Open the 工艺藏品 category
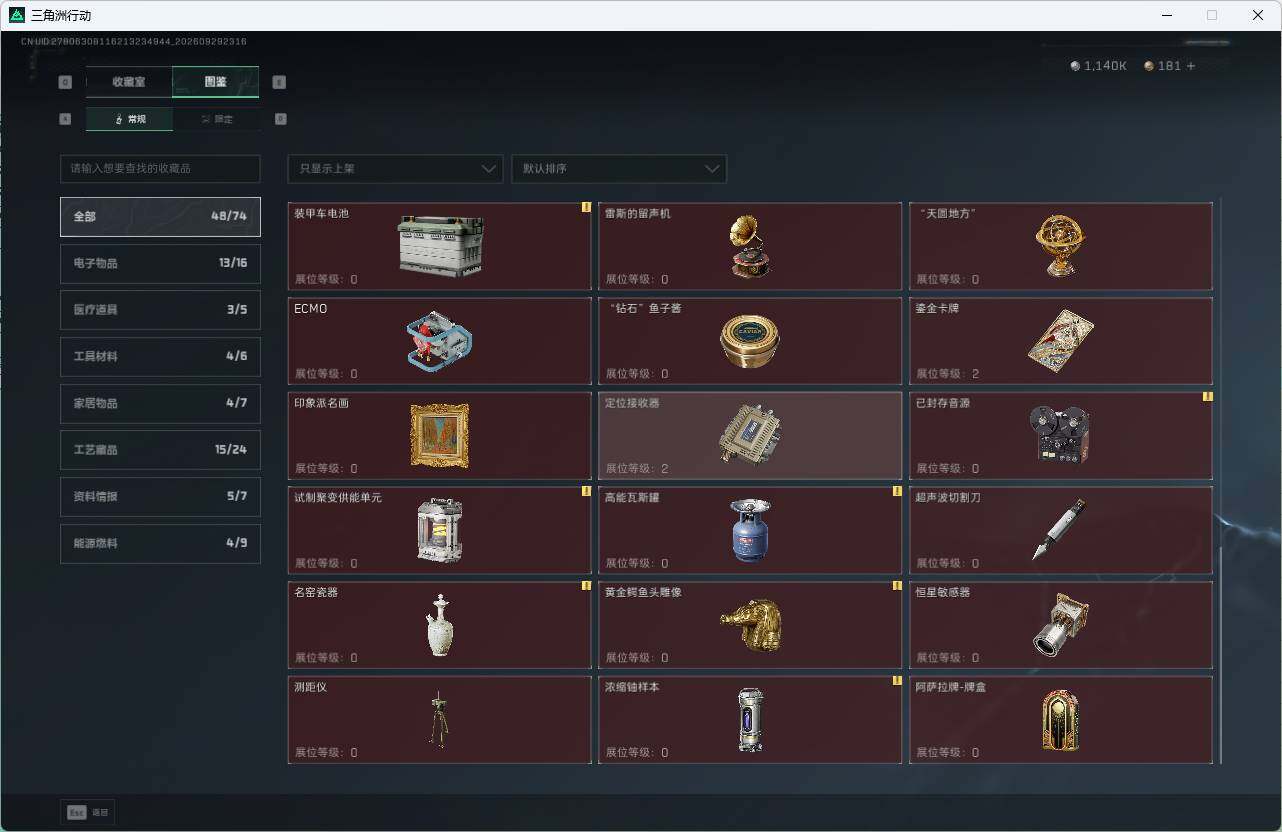The image size is (1282, 832). [x=160, y=450]
